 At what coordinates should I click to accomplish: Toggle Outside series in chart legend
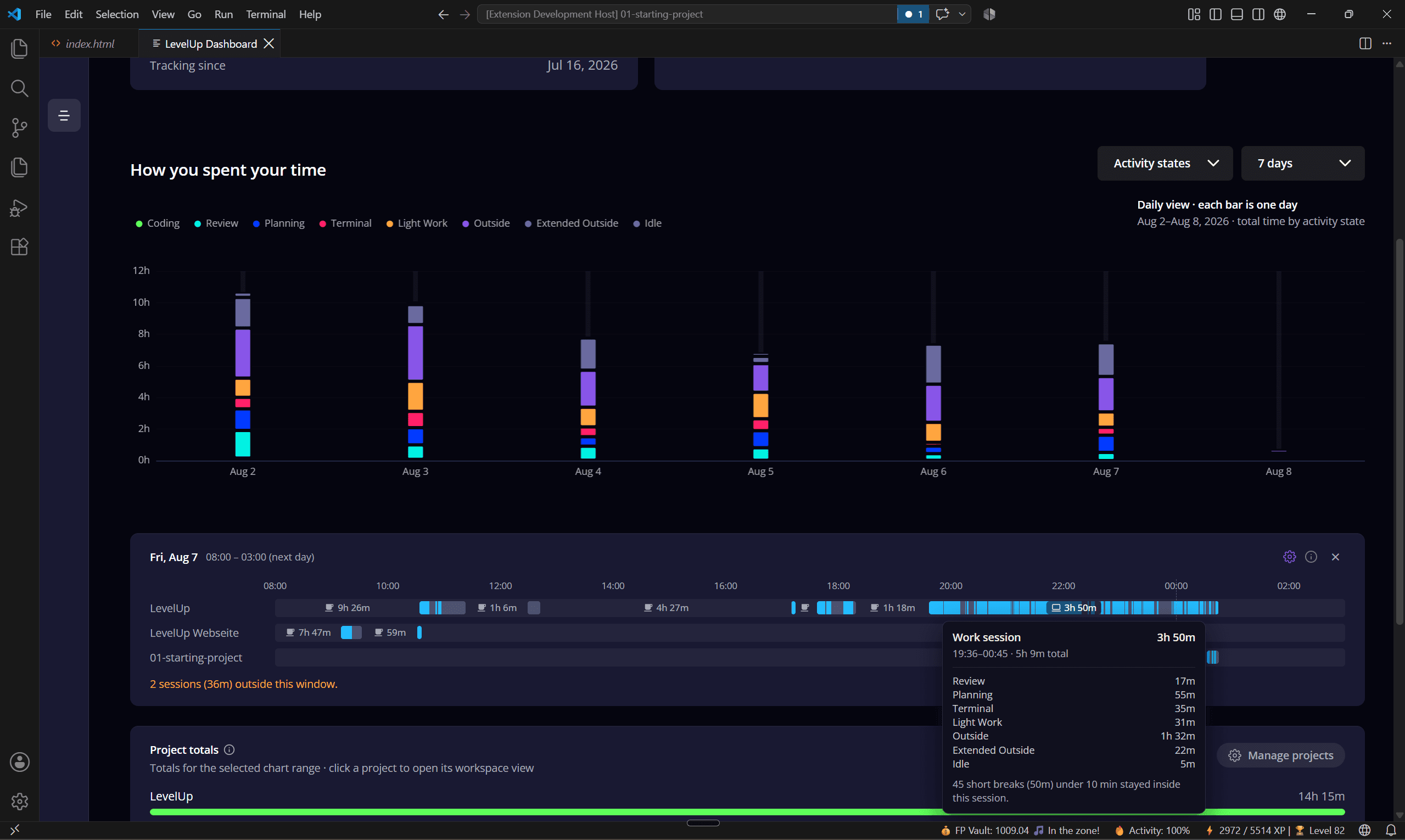486,223
